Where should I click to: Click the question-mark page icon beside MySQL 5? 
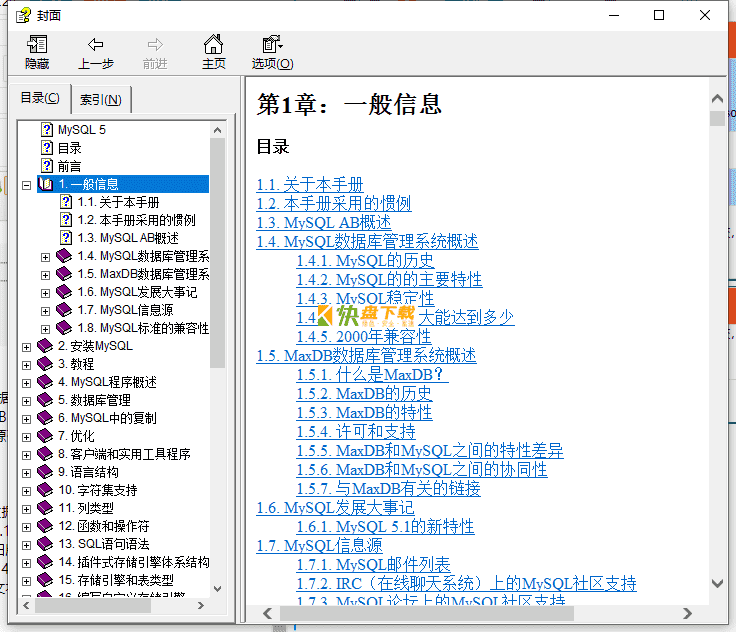pyautogui.click(x=46, y=130)
